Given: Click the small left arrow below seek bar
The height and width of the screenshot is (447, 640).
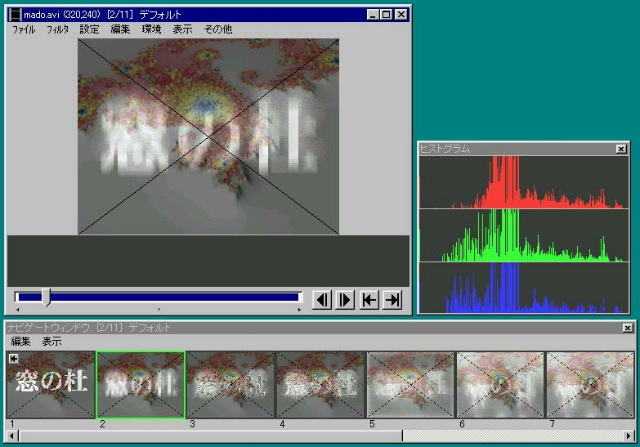Looking at the screenshot, I should click(x=18, y=310).
